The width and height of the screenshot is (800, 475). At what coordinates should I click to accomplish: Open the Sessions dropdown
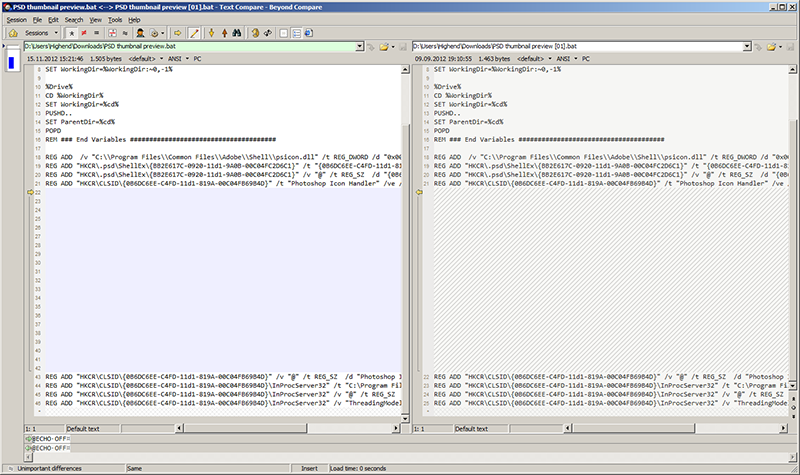[40, 32]
